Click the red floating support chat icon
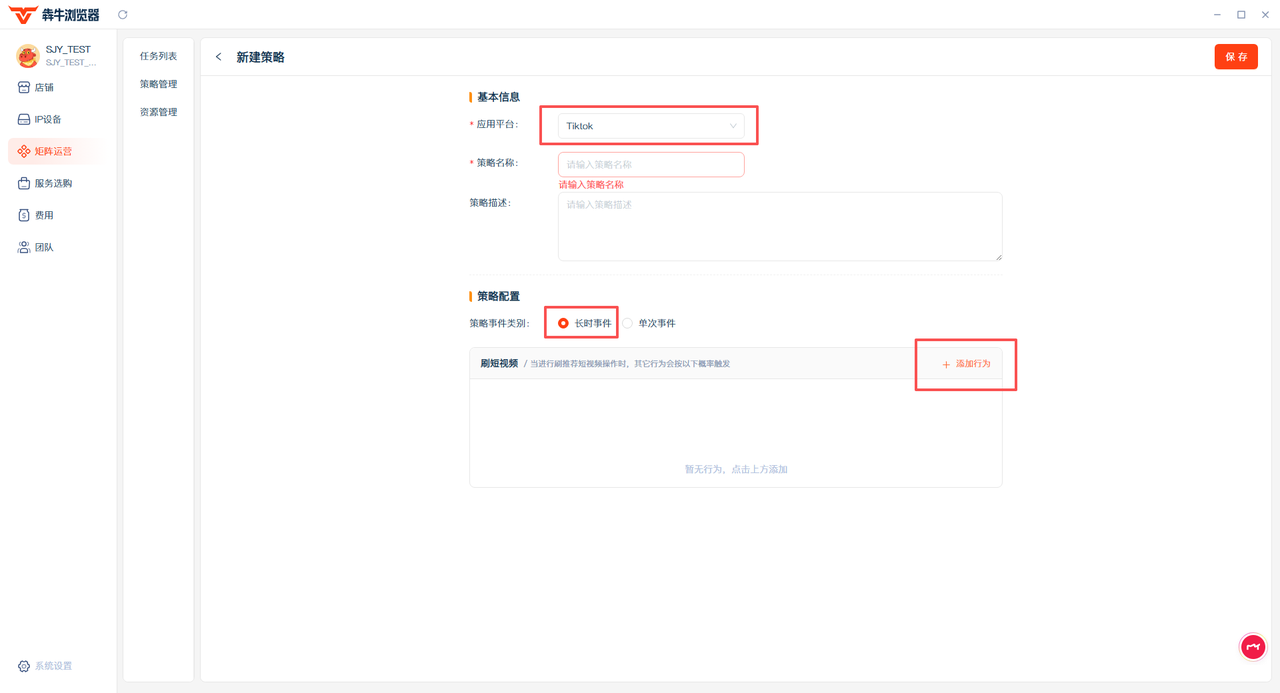 pos(1253,647)
